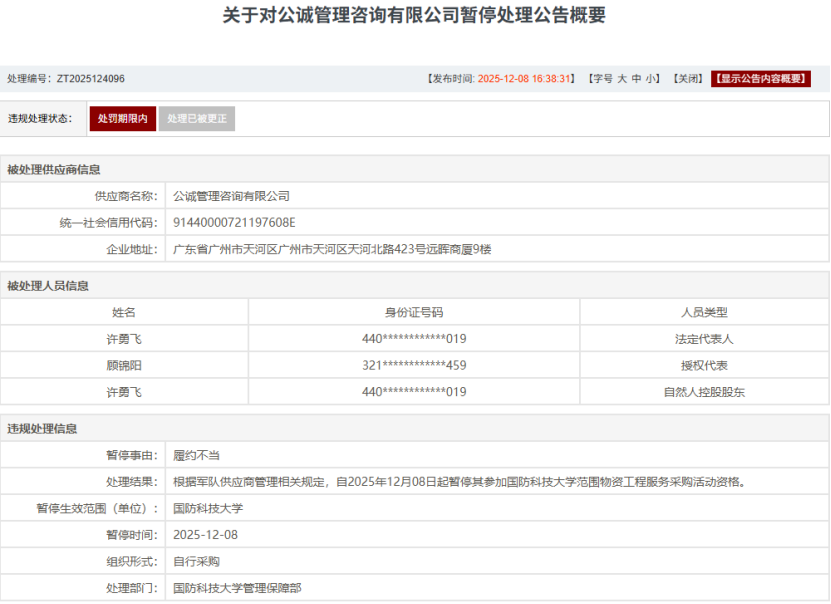Click the 被处理人员信息 section header
Viewport: 831px width, 604px height.
click(48, 286)
